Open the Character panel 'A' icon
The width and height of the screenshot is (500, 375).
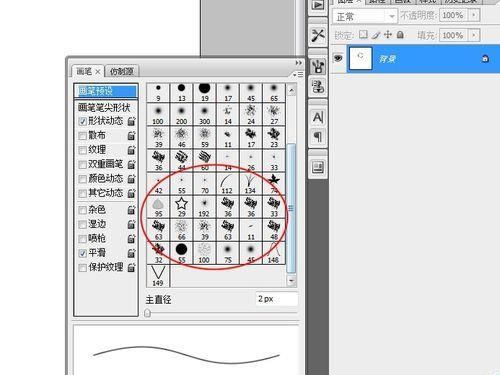click(x=318, y=117)
